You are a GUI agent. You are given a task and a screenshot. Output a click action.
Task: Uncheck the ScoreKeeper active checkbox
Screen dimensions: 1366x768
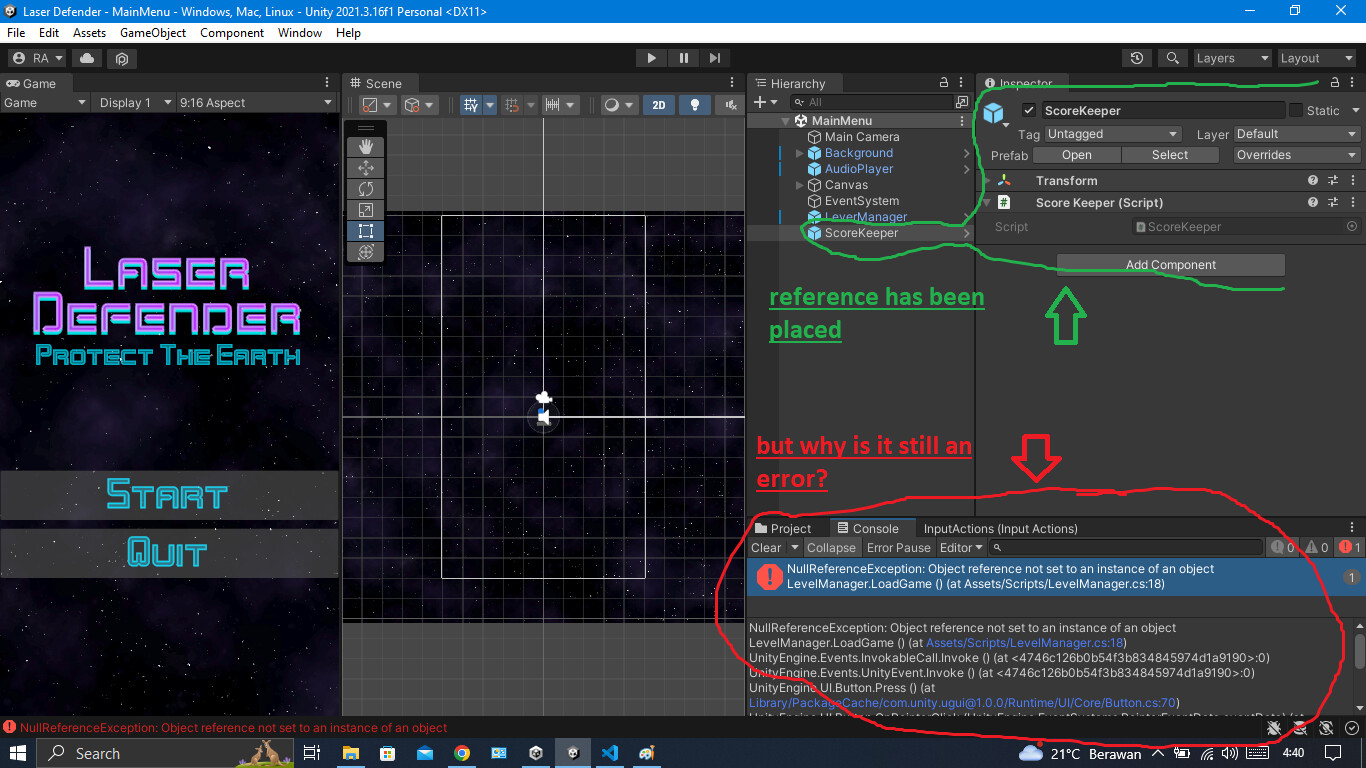(1028, 110)
